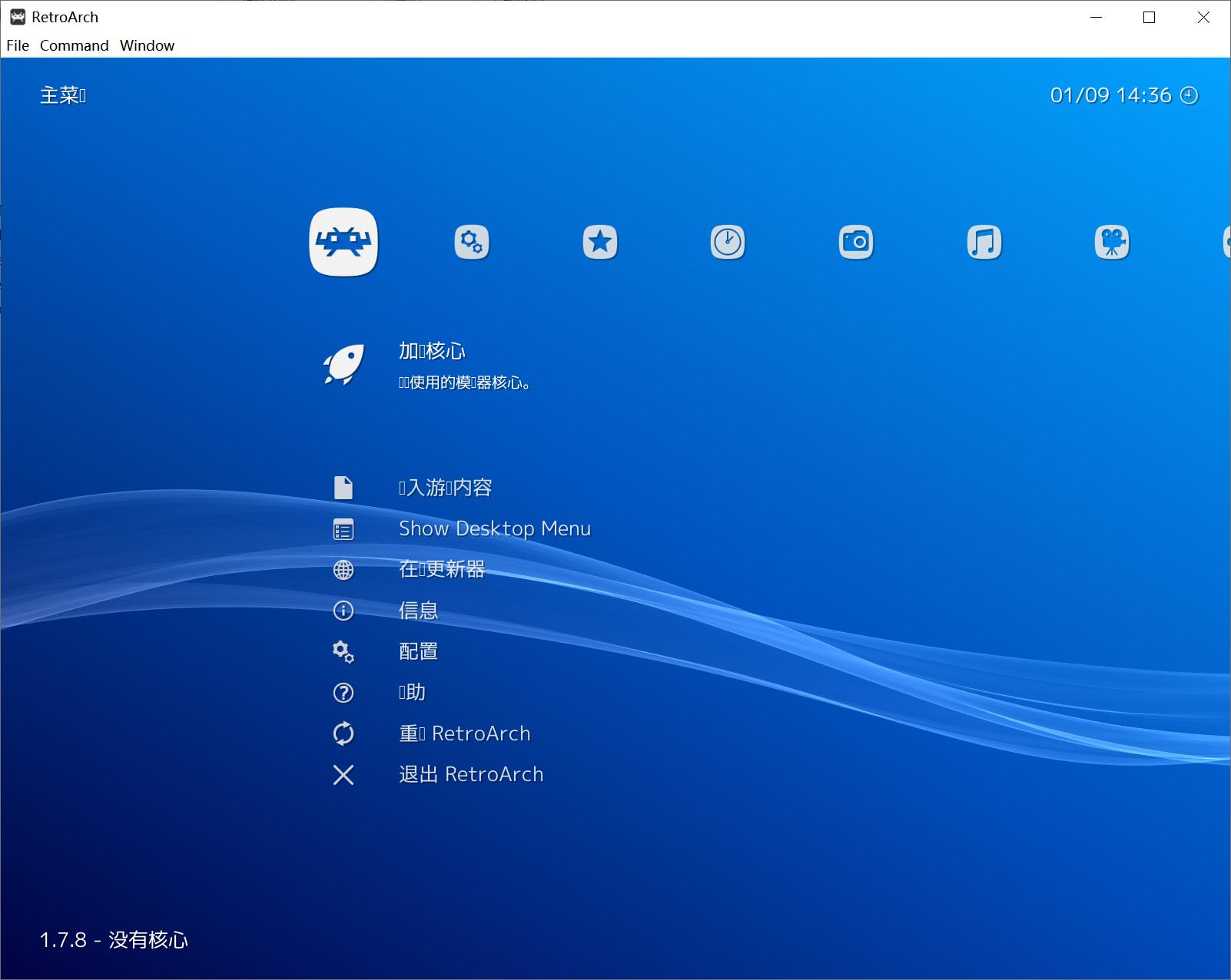Select 载入游戏内容 to load content
Screen dimensions: 1231x980
446,487
